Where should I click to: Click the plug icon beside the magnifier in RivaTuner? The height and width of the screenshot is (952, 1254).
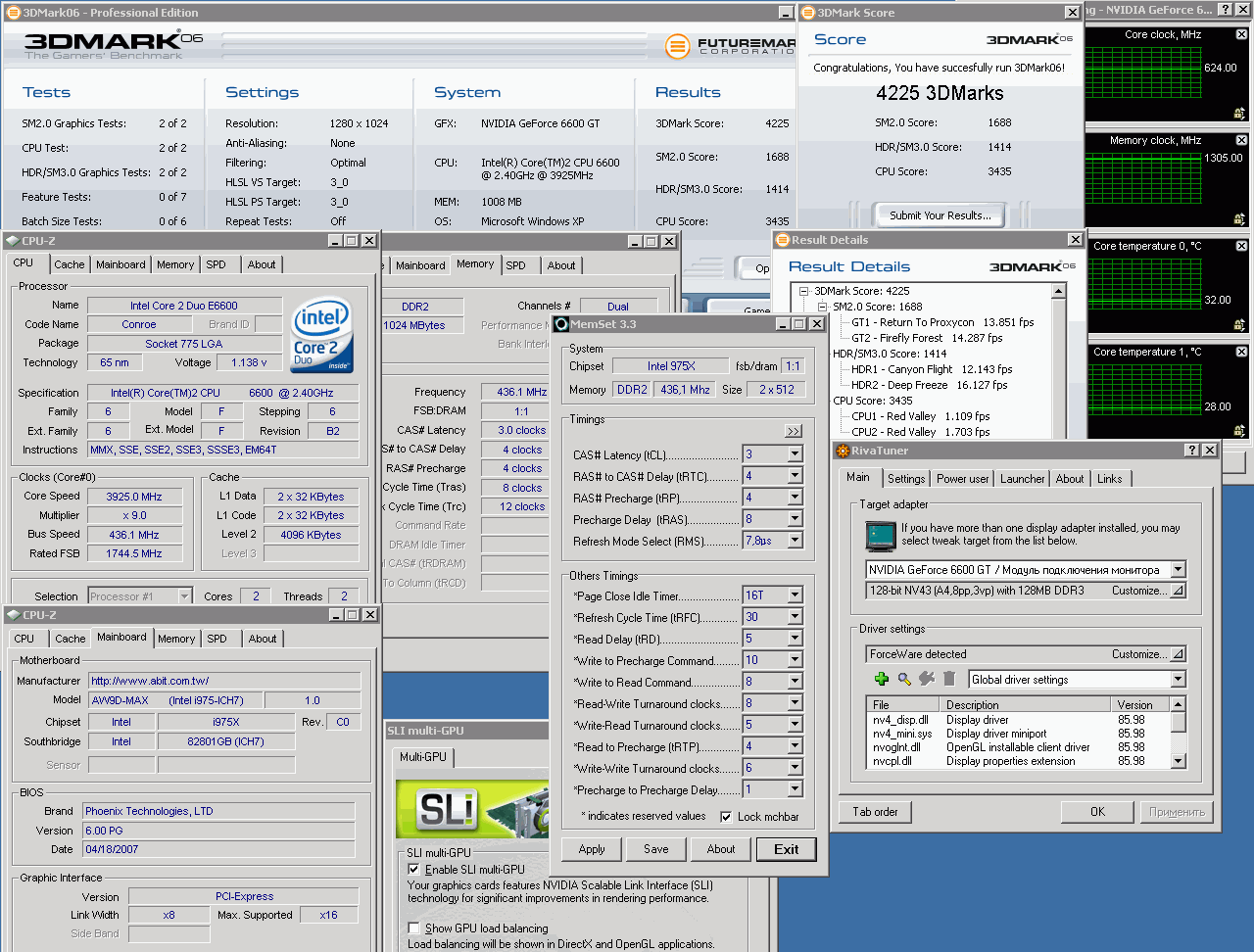tap(927, 679)
